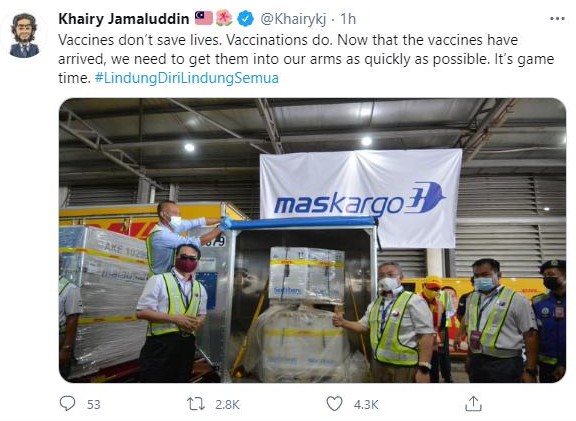Click the vaccine boxes in cargo container
The width and height of the screenshot is (576, 421).
(307, 276)
